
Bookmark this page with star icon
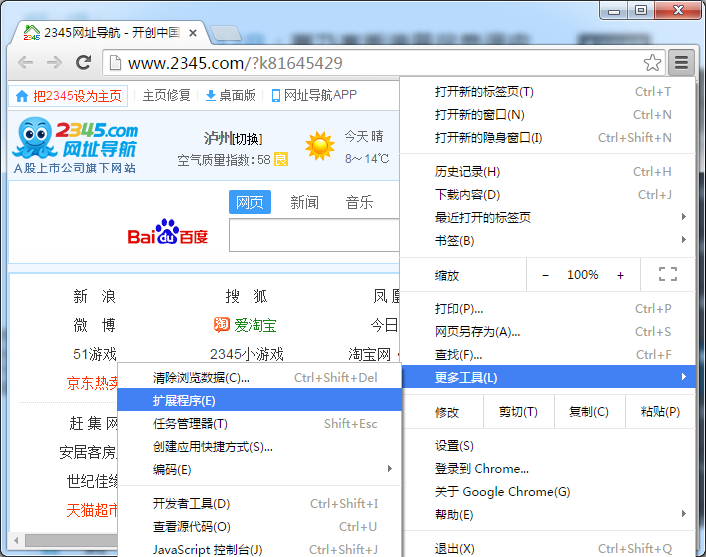point(652,63)
